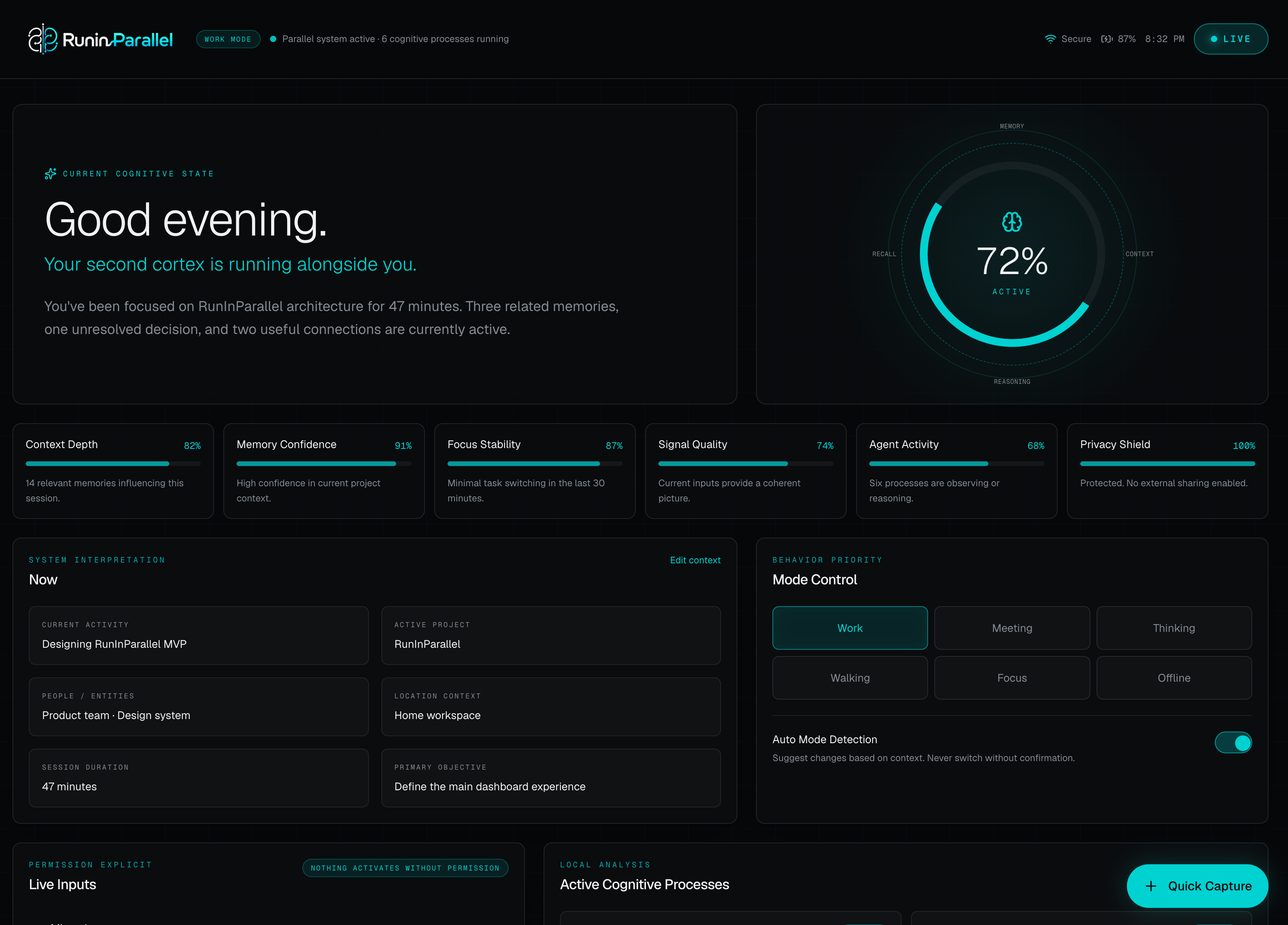Click the 91% Memory Confidence value

403,445
